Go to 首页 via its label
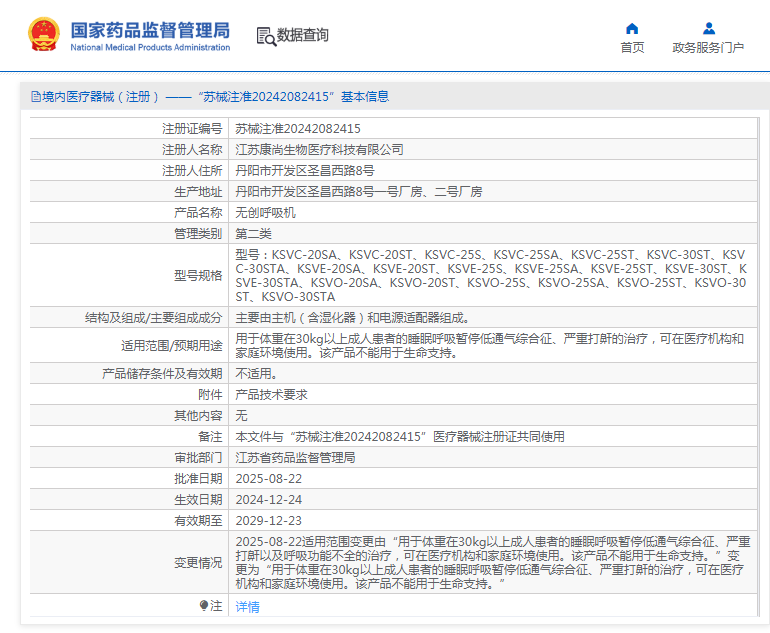 pyautogui.click(x=632, y=47)
